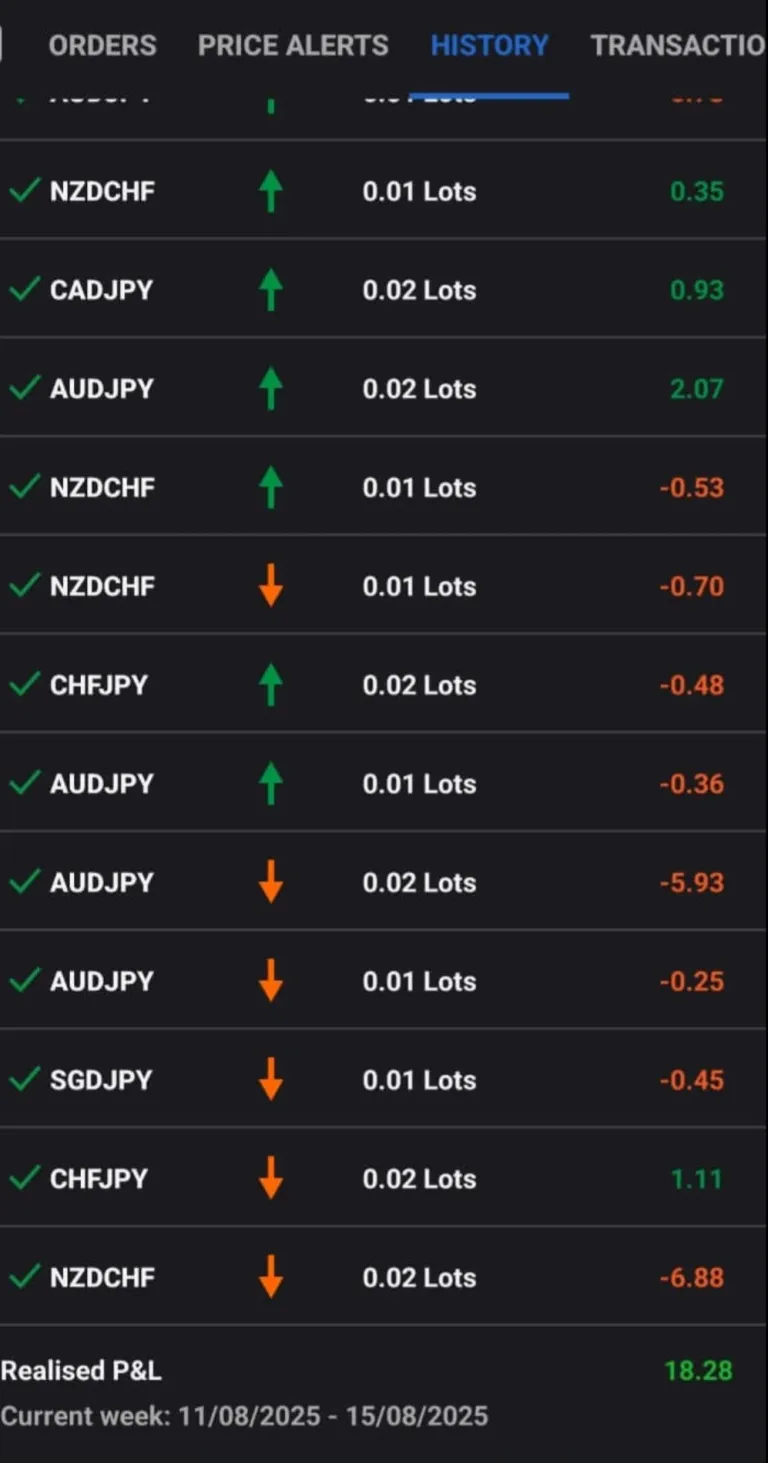Tap the up arrow on the CHFJPY -0.48 trade
The image size is (768, 1463).
point(270,685)
